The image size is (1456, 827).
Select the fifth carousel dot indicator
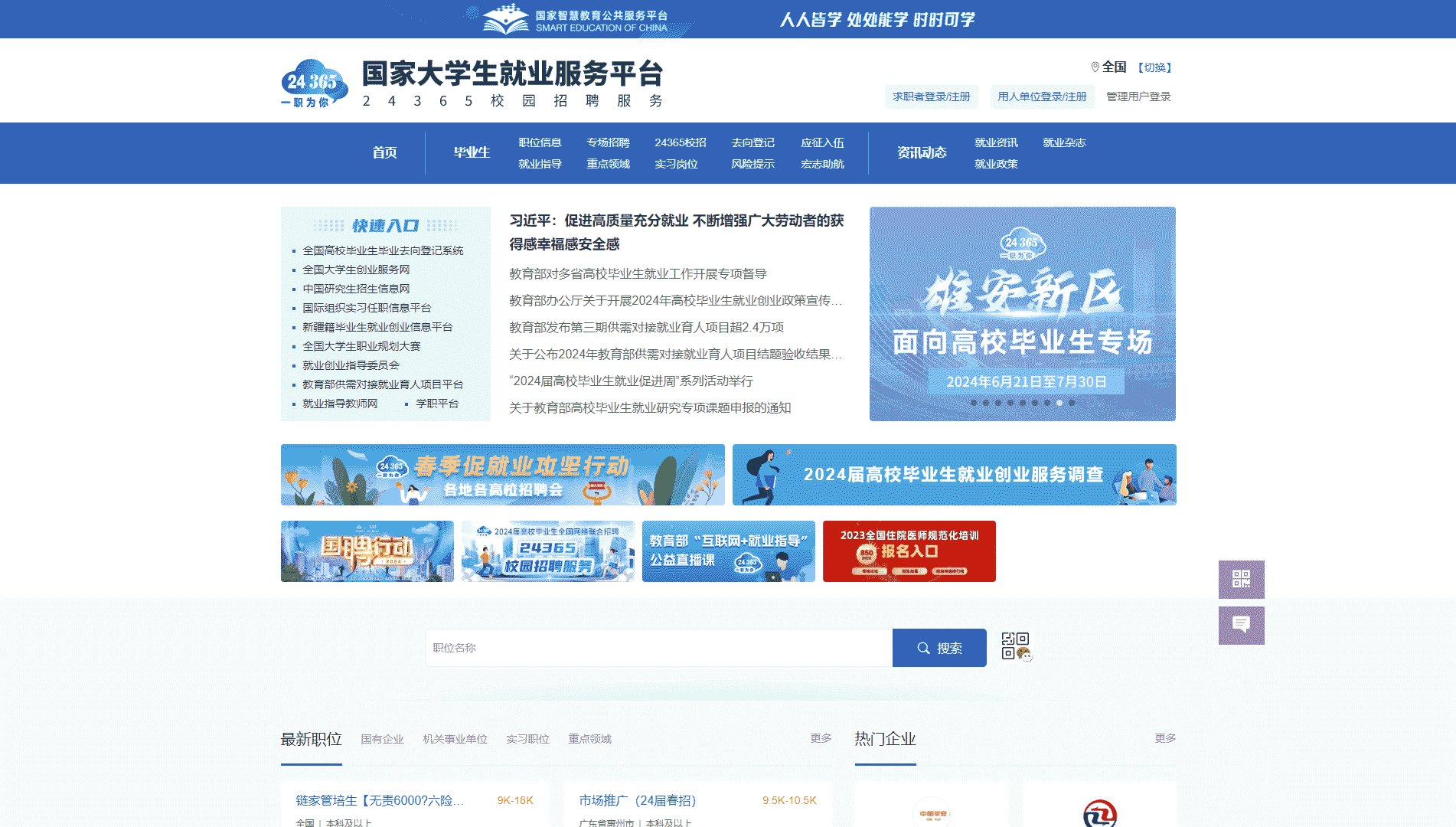(1023, 403)
